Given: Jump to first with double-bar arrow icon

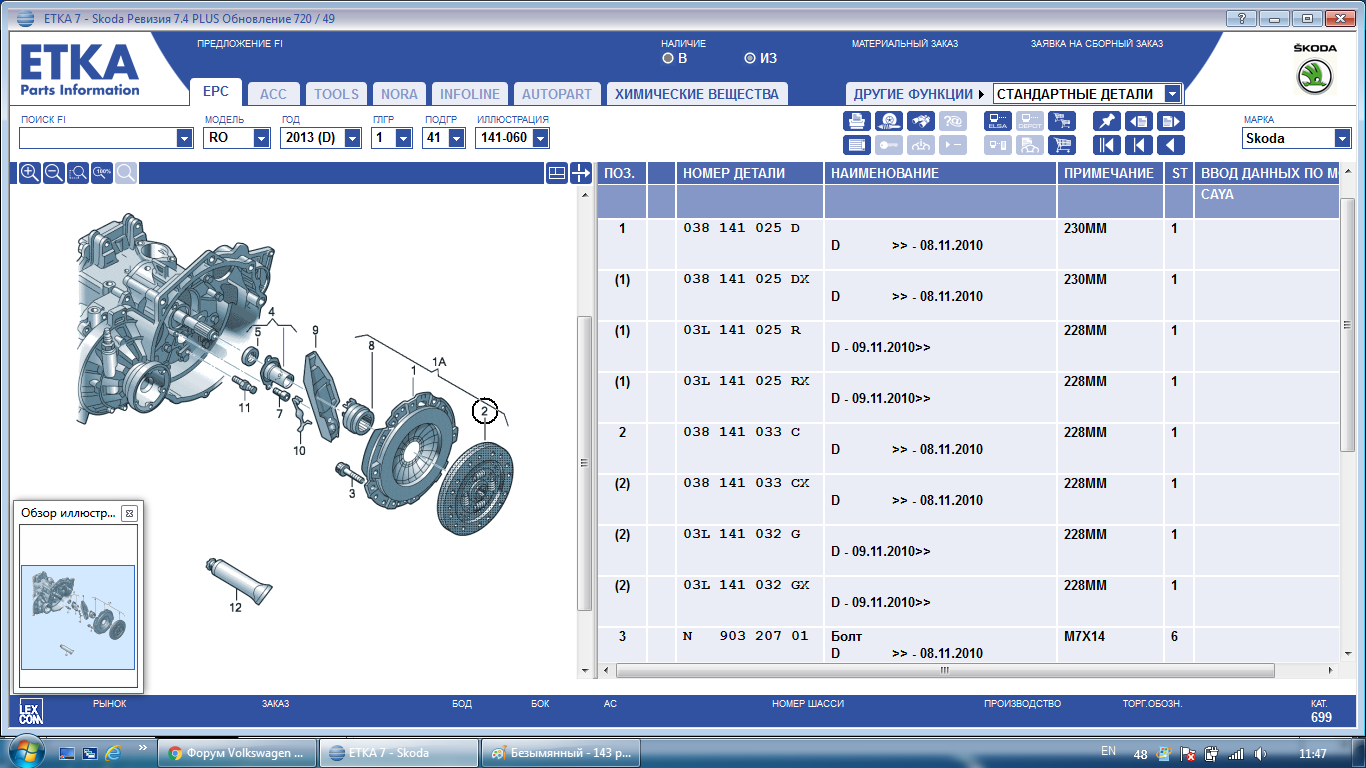Looking at the screenshot, I should coord(1106,145).
